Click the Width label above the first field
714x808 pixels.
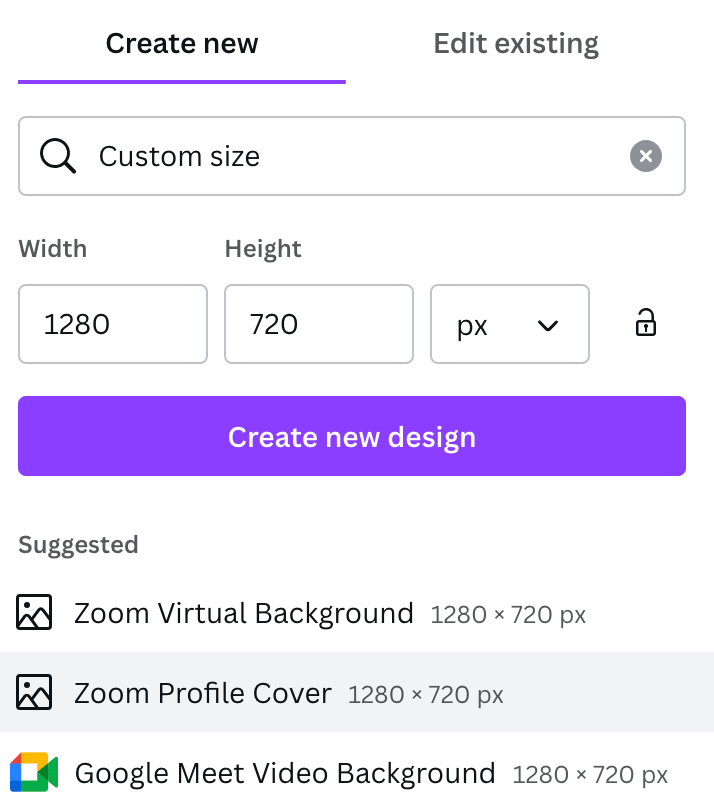pyautogui.click(x=52, y=248)
